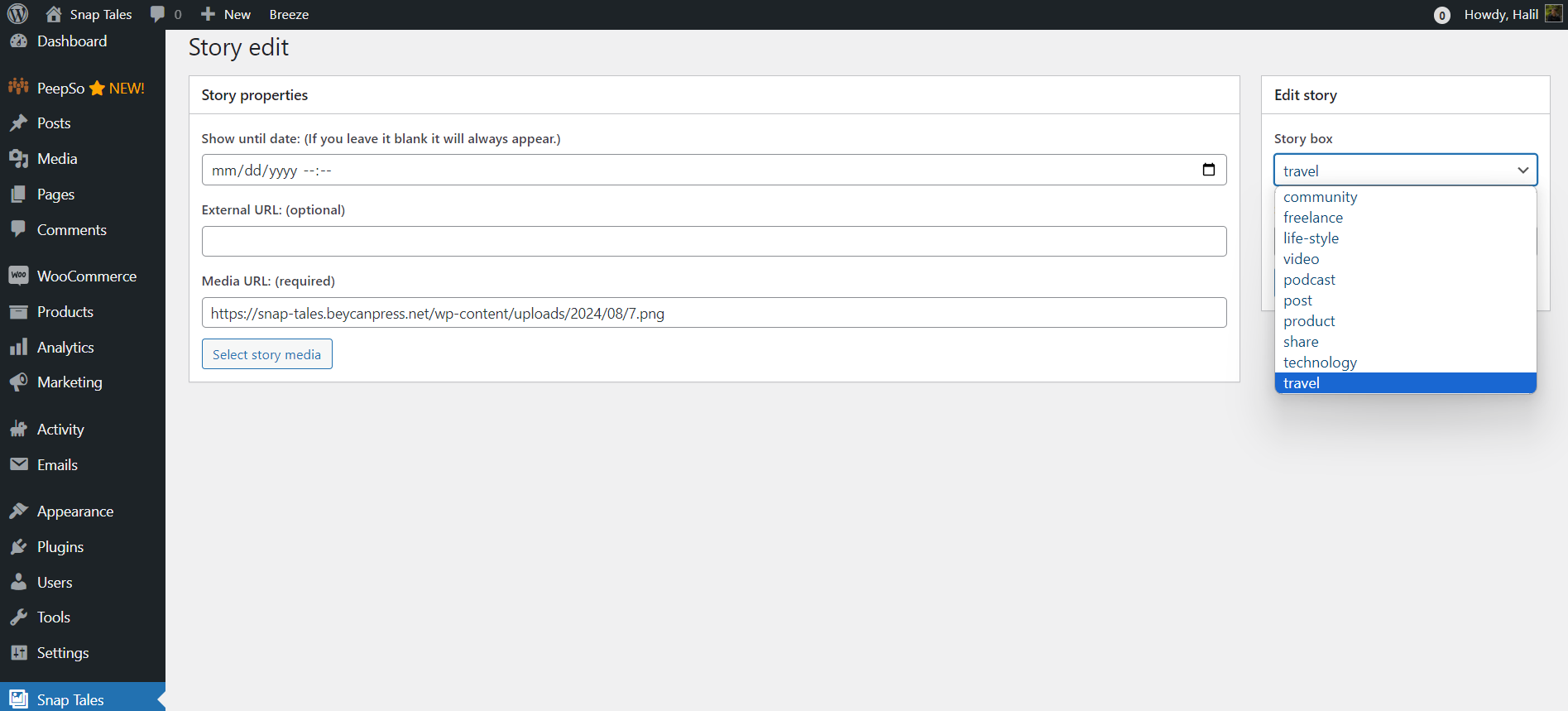
Task: Open the Snap Tales home icon
Action: click(x=54, y=14)
